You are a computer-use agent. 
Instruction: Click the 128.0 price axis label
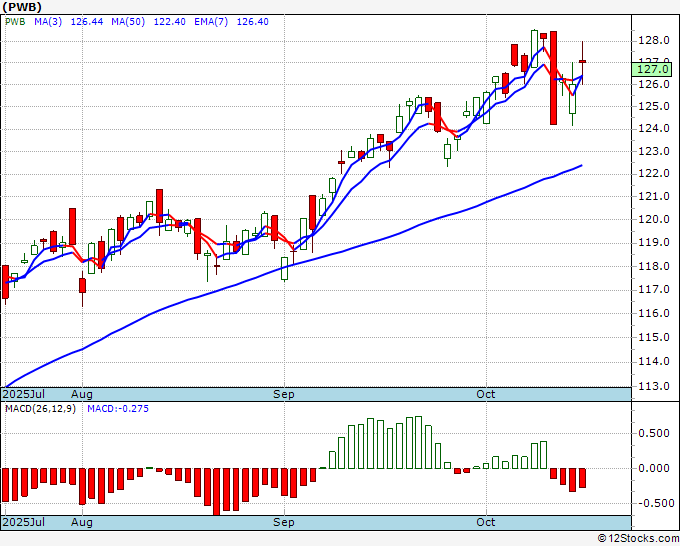click(654, 41)
